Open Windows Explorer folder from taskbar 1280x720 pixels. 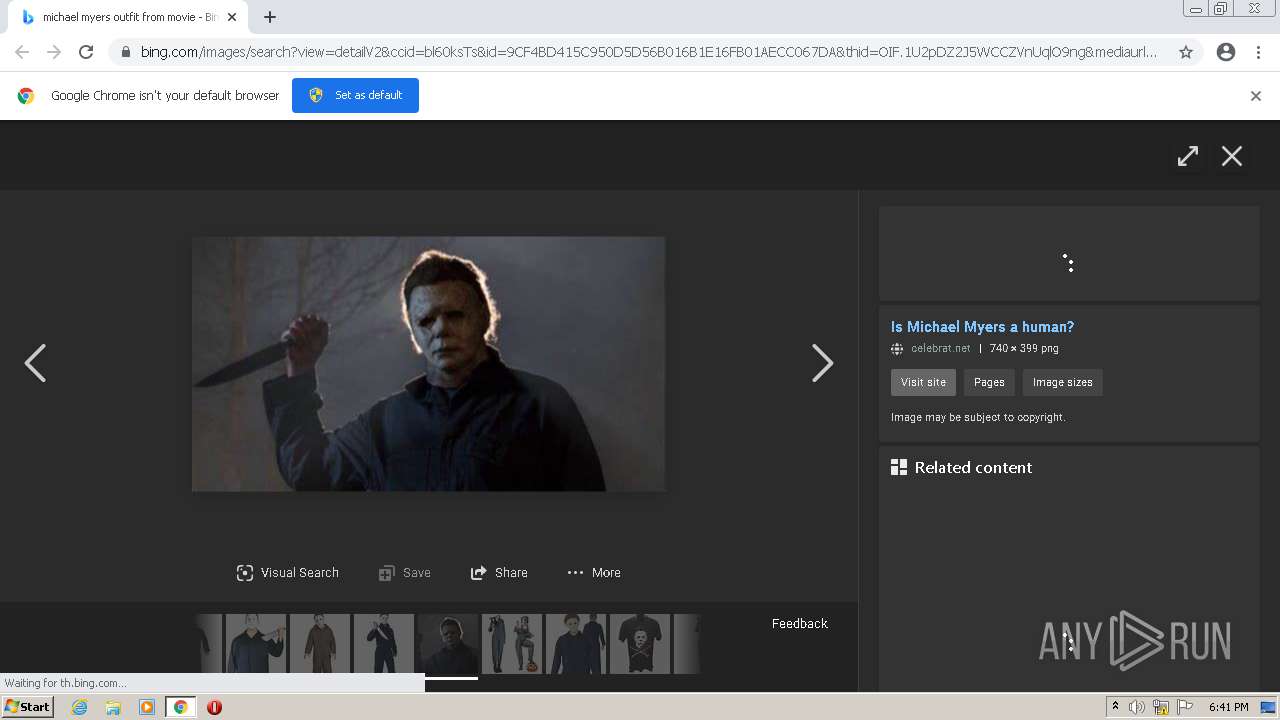[113, 707]
